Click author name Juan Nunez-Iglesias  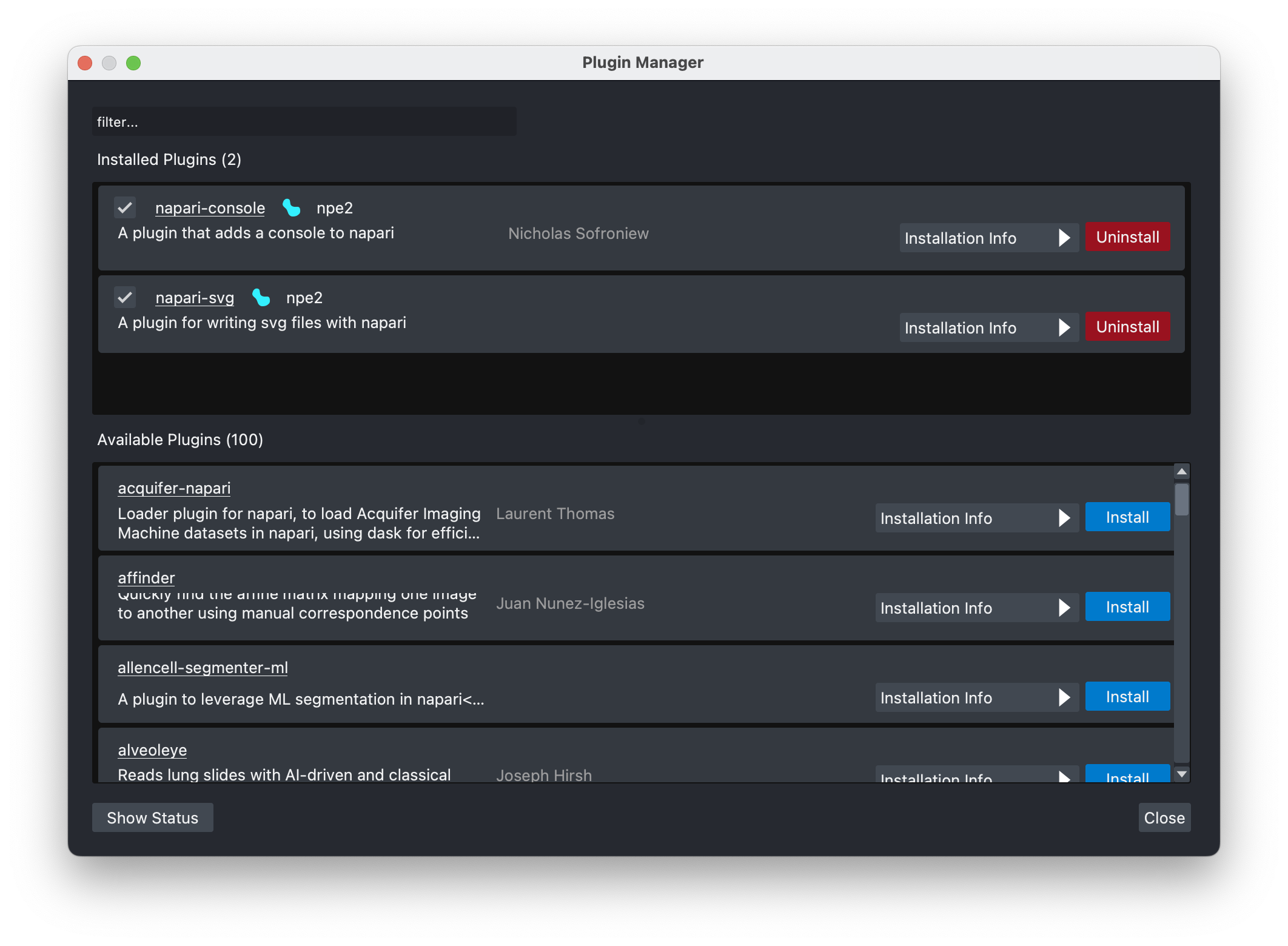click(571, 603)
